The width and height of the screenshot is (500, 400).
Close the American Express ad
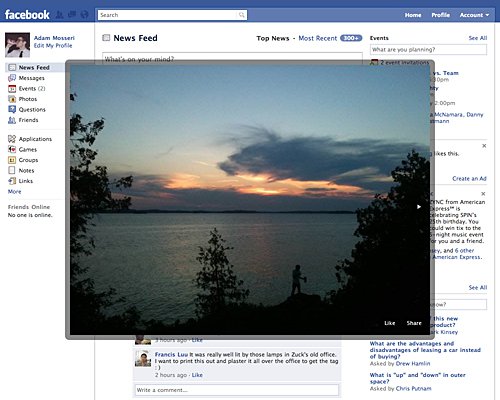(483, 194)
